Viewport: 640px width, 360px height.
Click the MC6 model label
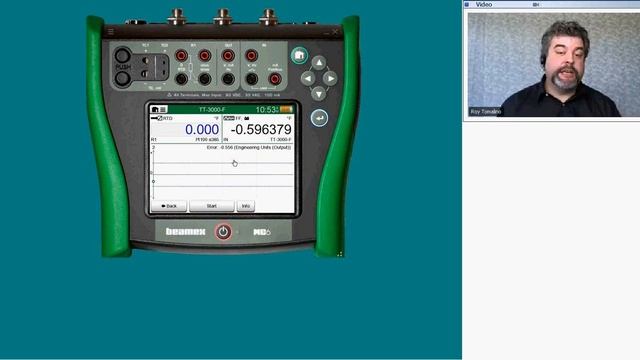262,232
